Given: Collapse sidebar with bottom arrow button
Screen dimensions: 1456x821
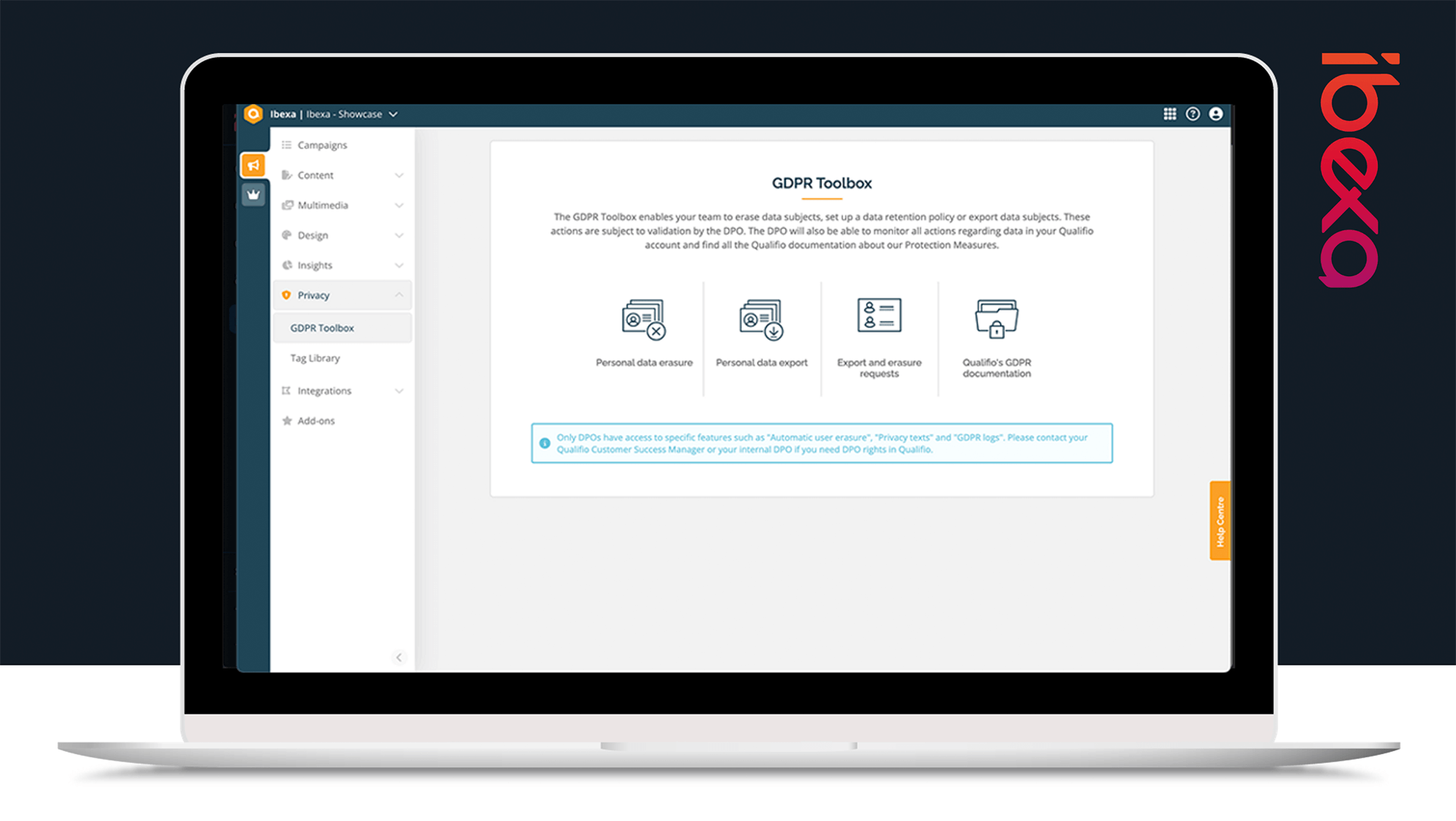Looking at the screenshot, I should [399, 658].
